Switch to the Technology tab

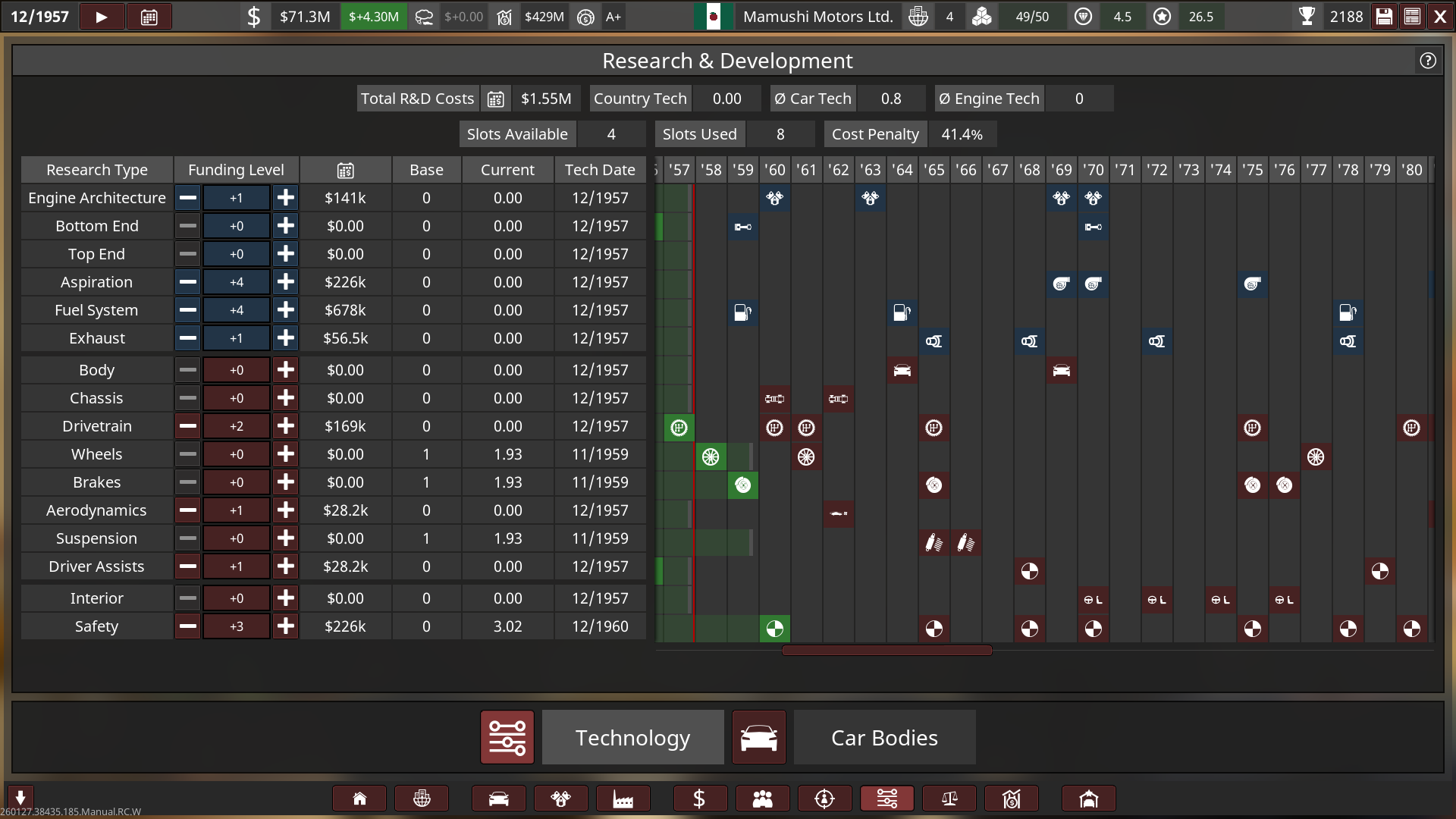pyautogui.click(x=632, y=737)
